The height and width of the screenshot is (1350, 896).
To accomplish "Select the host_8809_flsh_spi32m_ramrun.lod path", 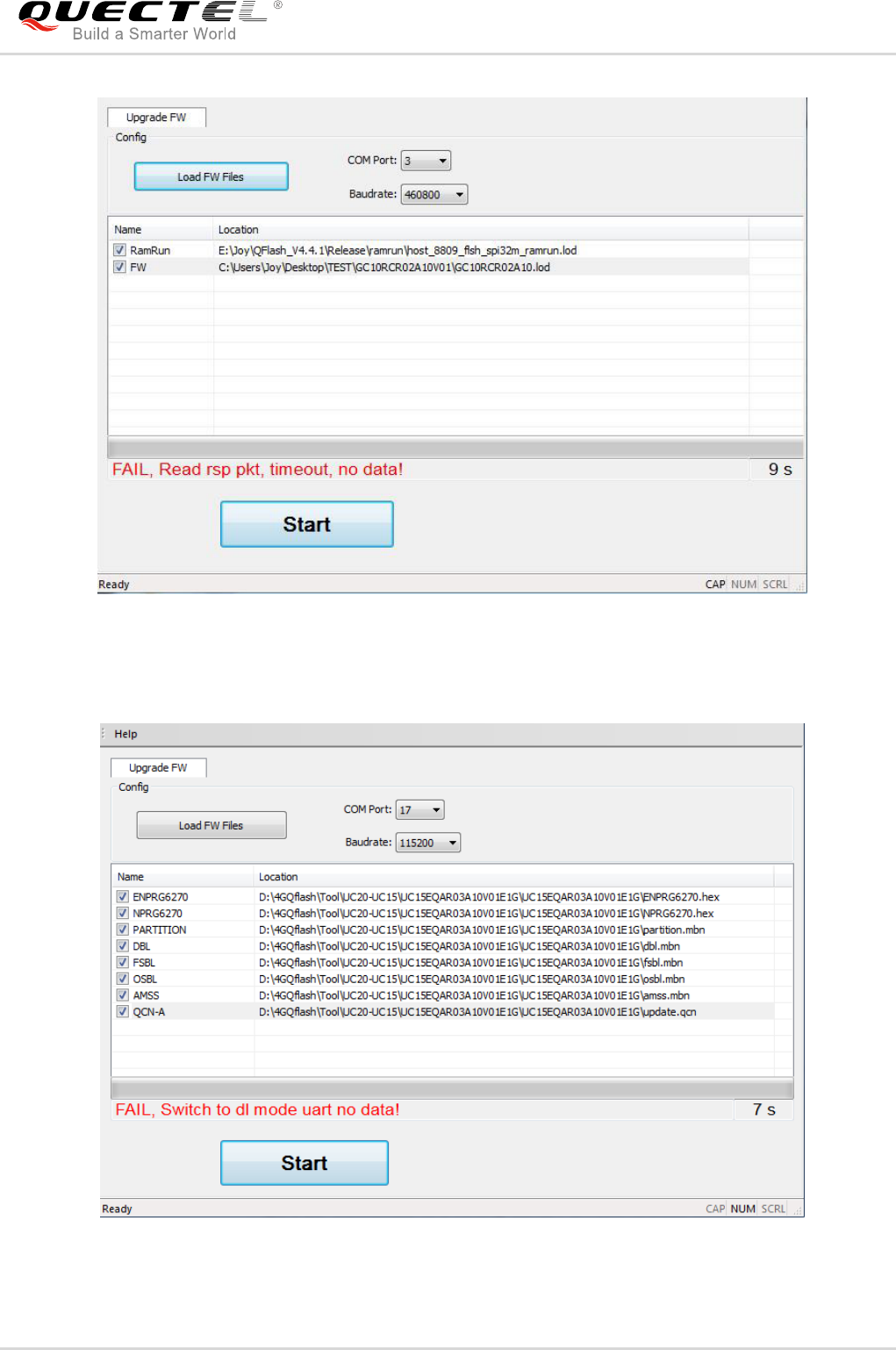I will coord(398,250).
